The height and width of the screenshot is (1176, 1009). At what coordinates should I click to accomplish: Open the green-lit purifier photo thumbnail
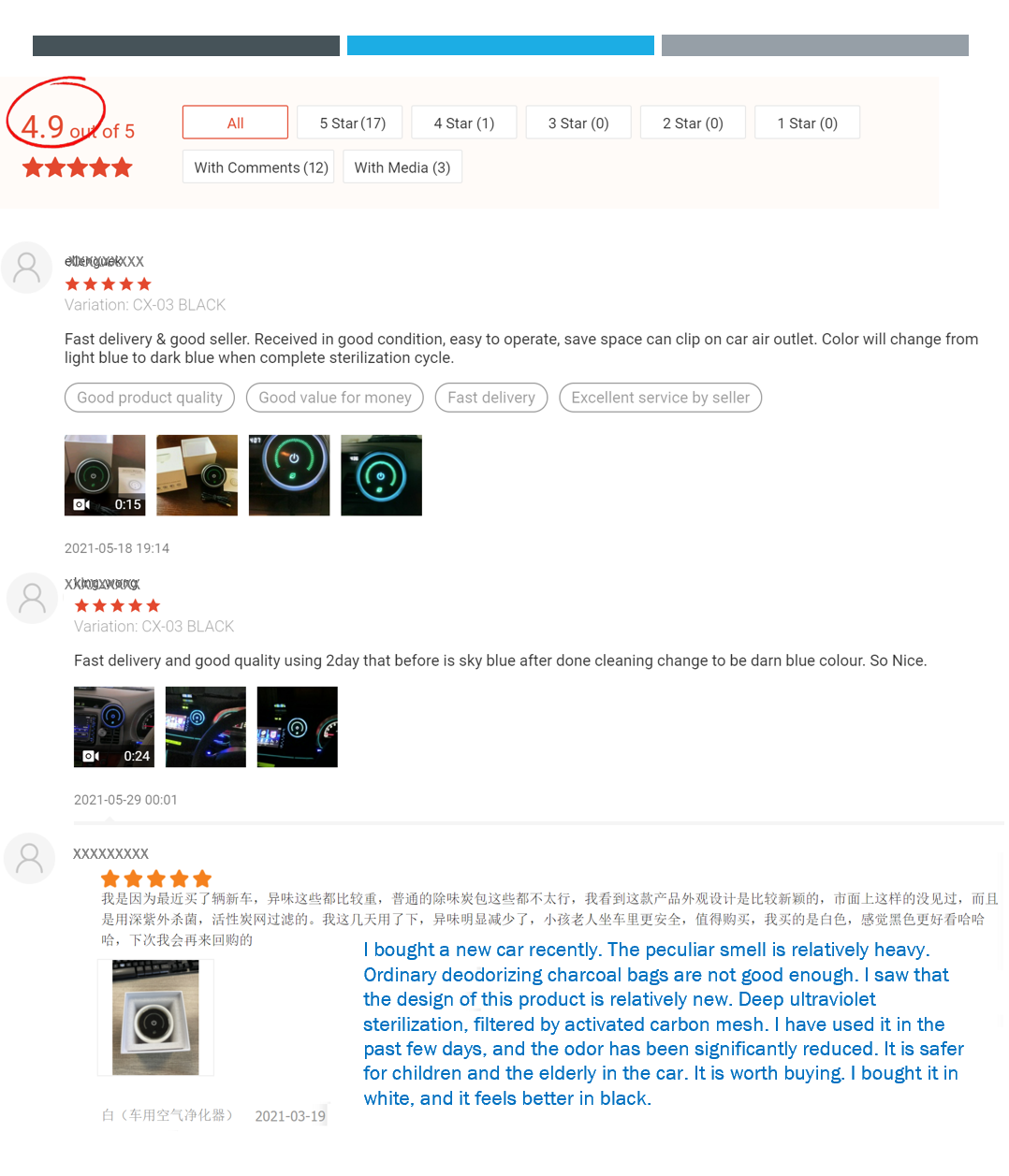[289, 475]
